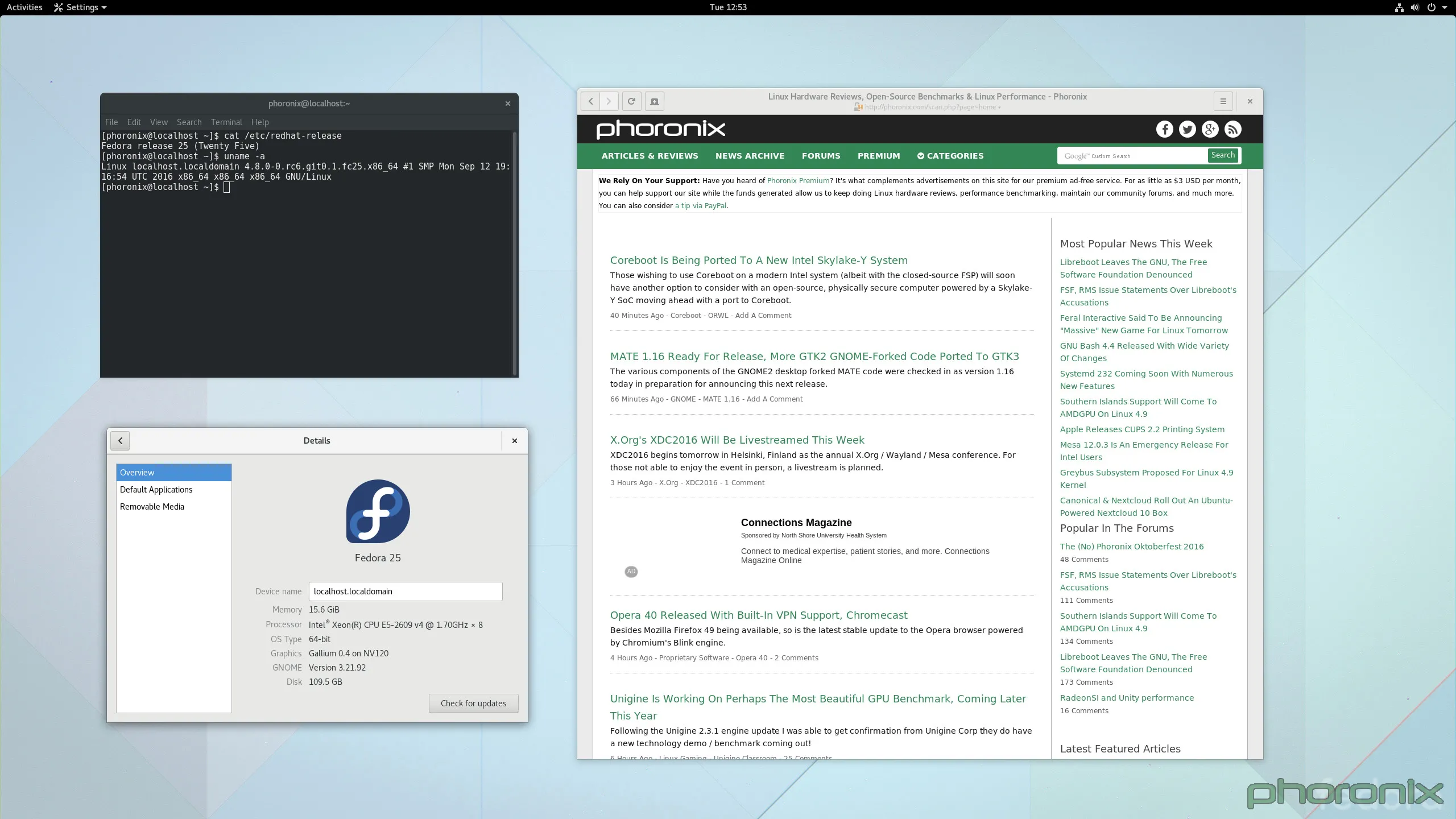Open Forums nav item

tap(821, 156)
